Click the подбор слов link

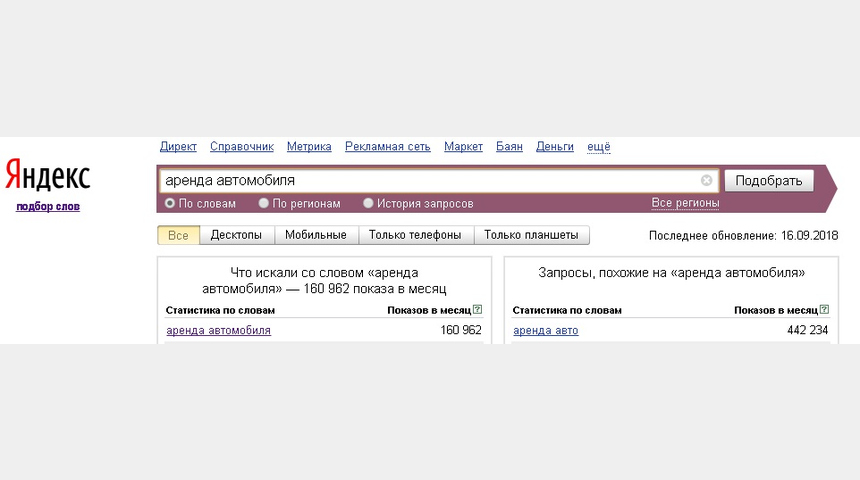click(x=48, y=206)
